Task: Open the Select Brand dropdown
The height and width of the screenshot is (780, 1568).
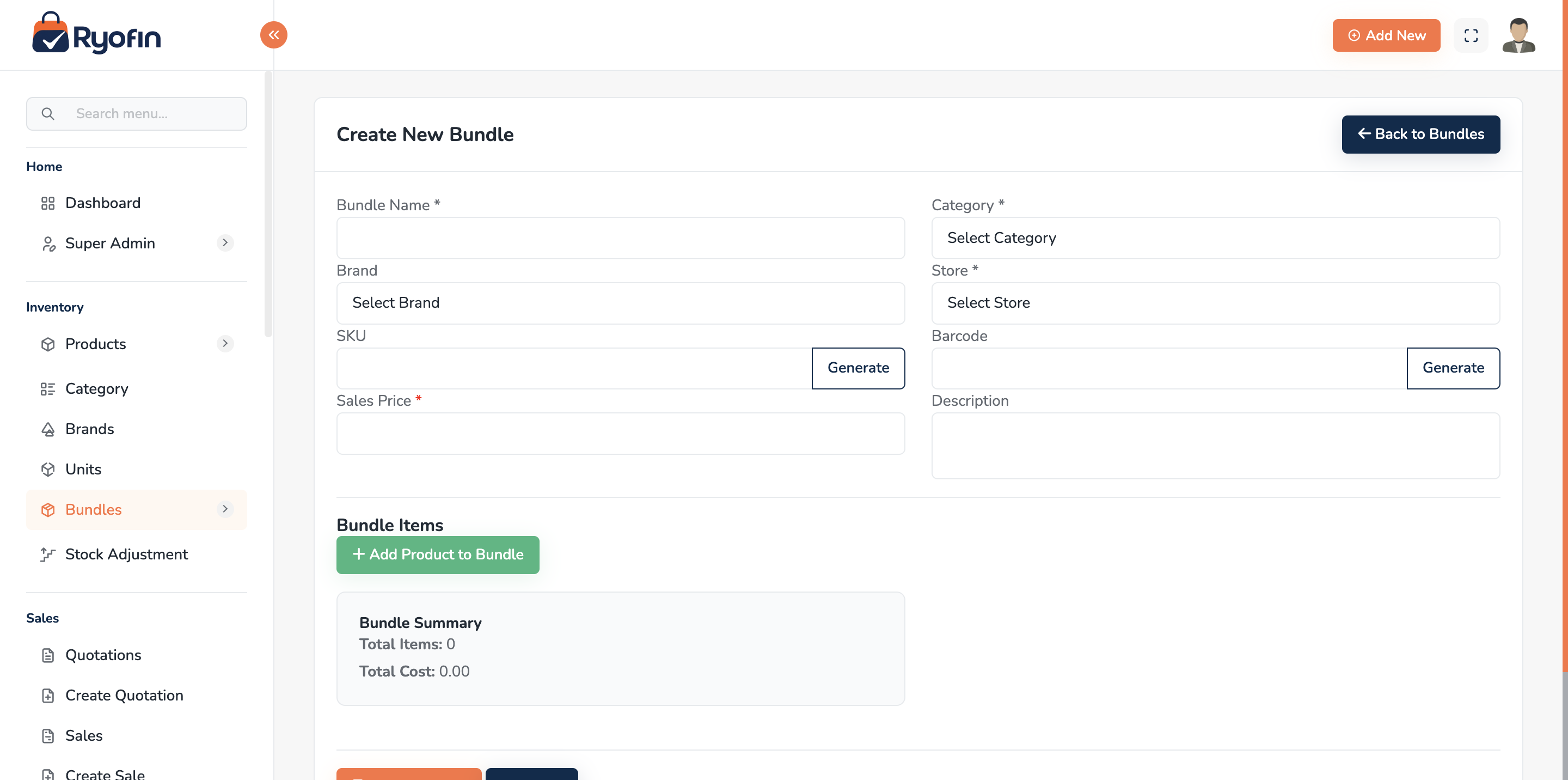Action: [x=620, y=303]
